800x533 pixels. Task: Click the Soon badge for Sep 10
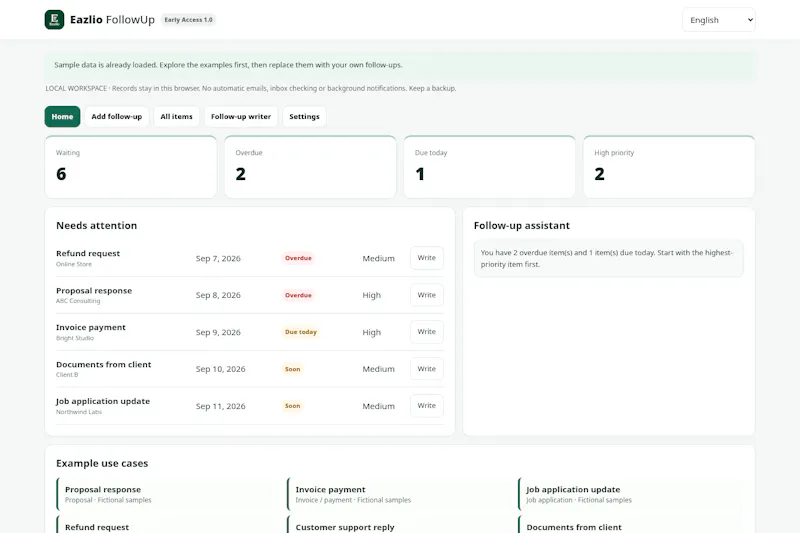coord(292,369)
